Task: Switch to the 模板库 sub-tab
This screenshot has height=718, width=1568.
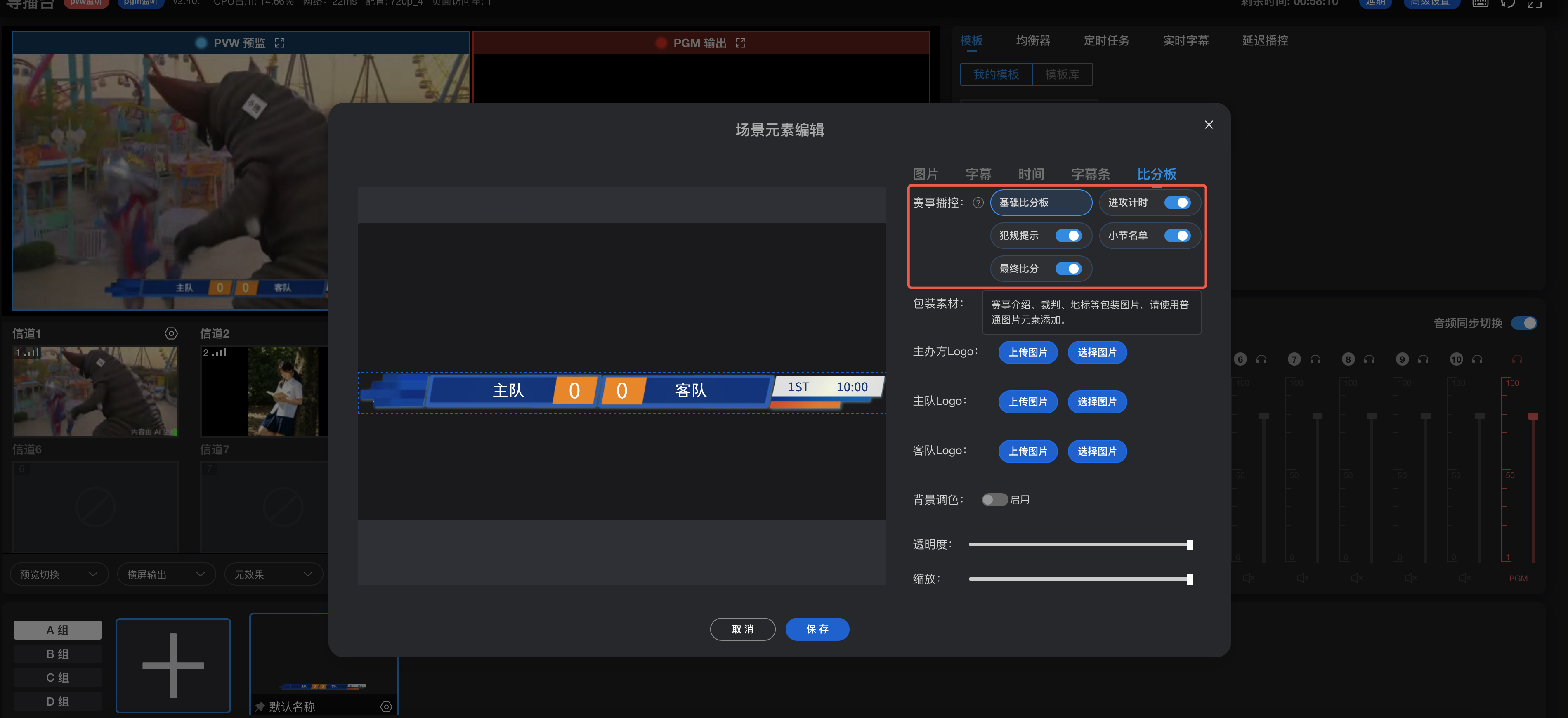Action: click(x=1062, y=74)
